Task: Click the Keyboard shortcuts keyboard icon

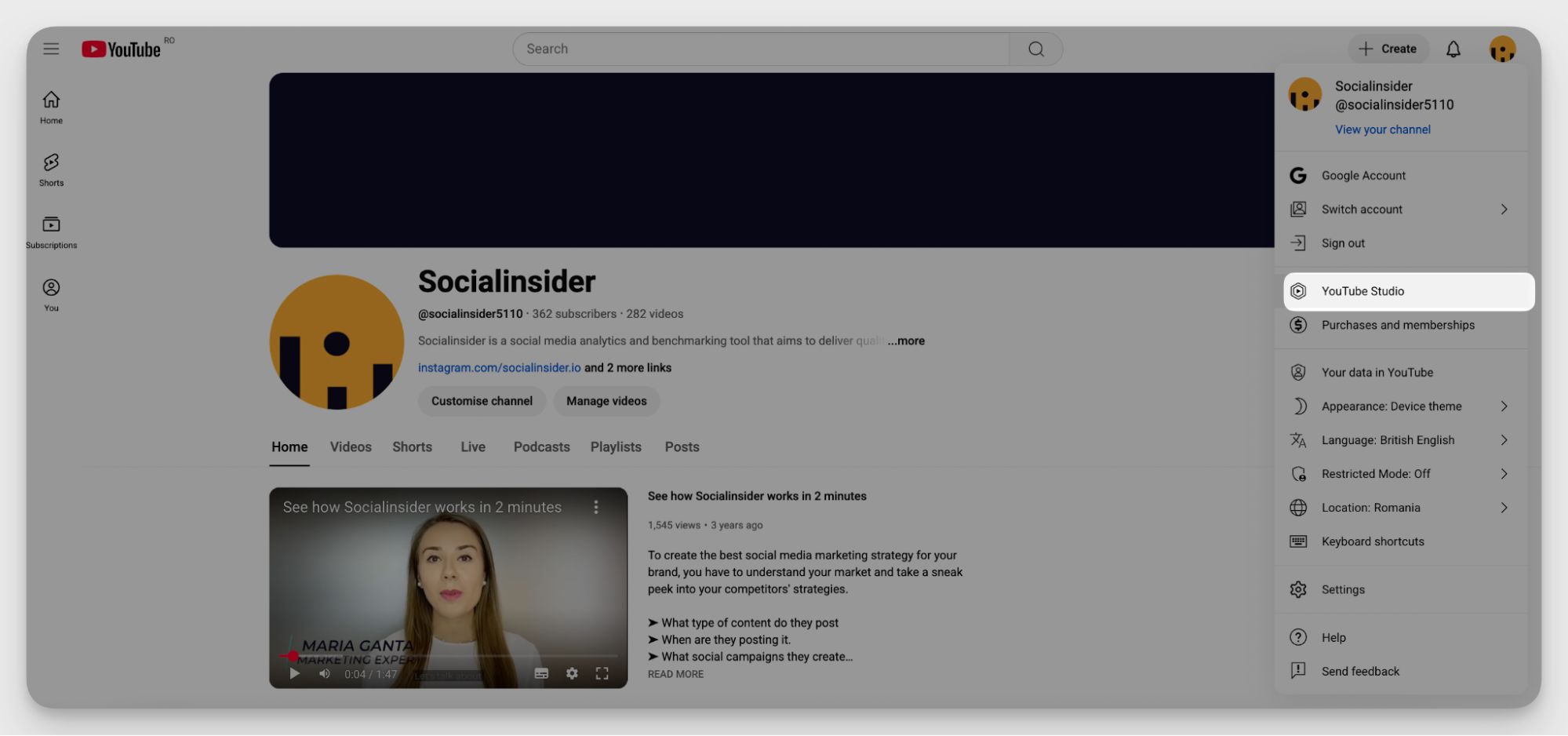Action: point(1298,541)
